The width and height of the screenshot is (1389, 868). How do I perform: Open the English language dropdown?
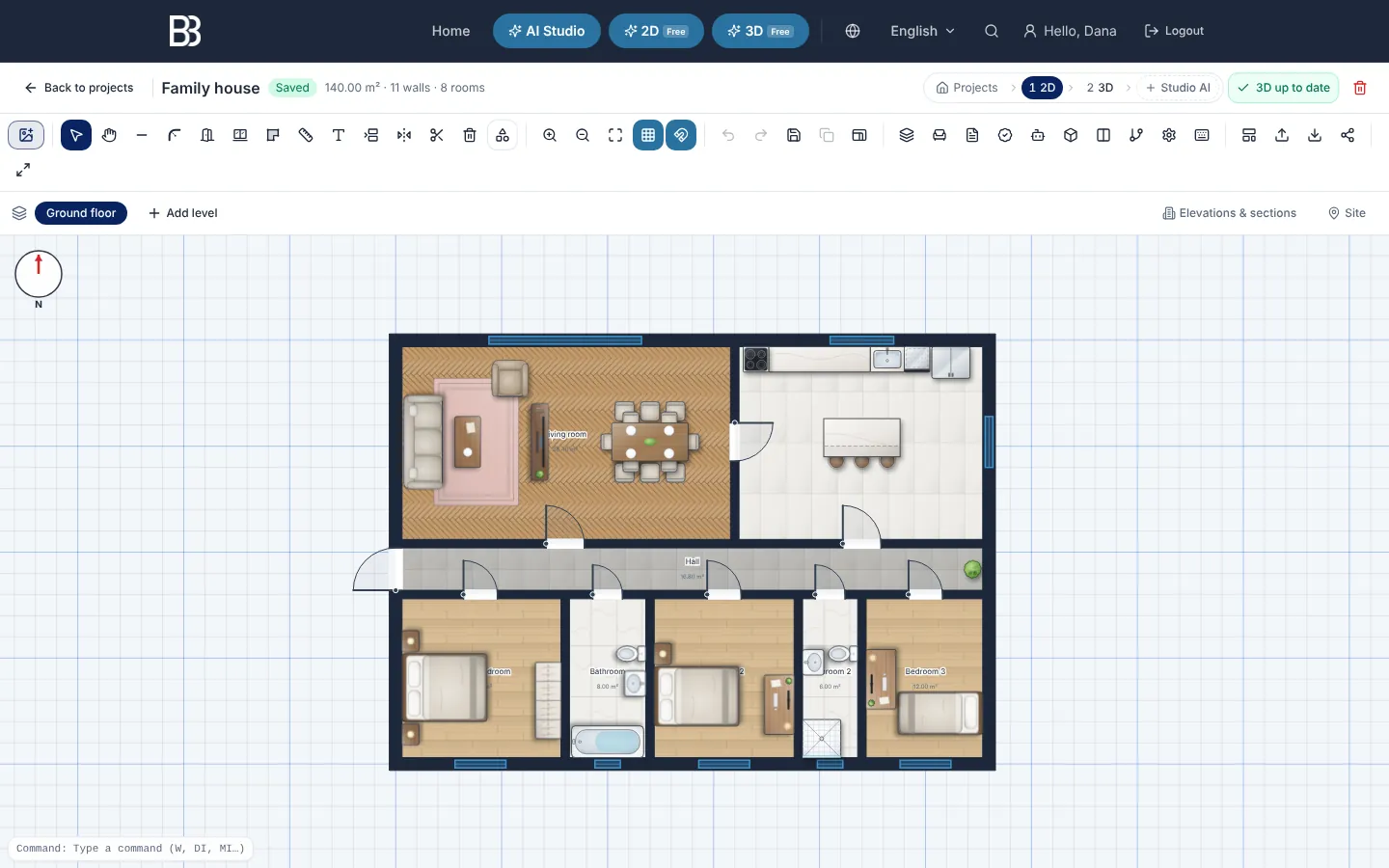(x=922, y=31)
